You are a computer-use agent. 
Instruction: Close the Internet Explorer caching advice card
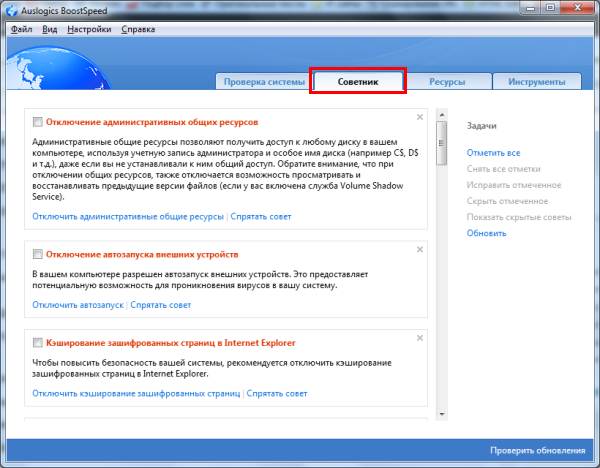(420, 338)
